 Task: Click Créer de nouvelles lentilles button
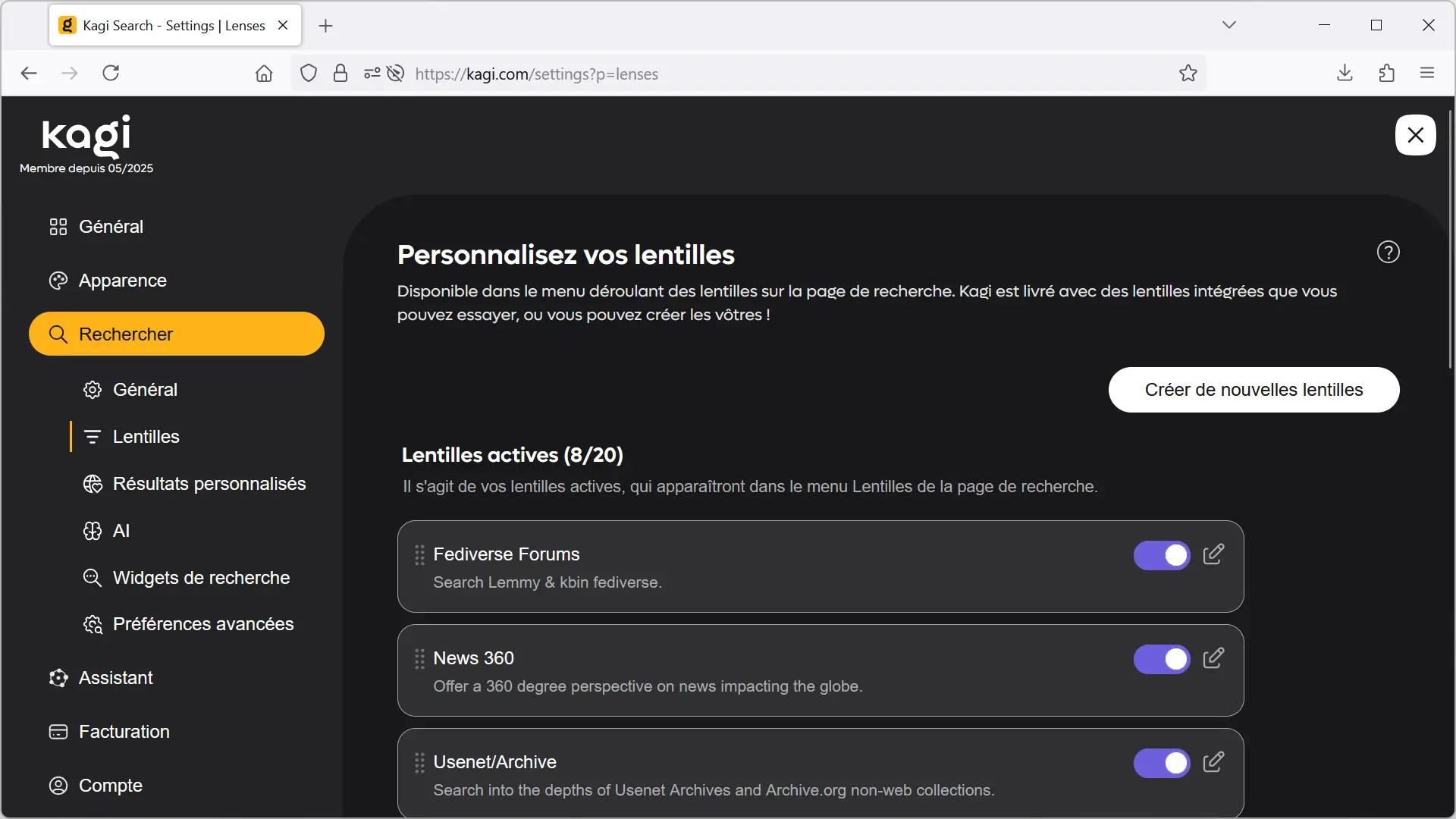pyautogui.click(x=1254, y=390)
